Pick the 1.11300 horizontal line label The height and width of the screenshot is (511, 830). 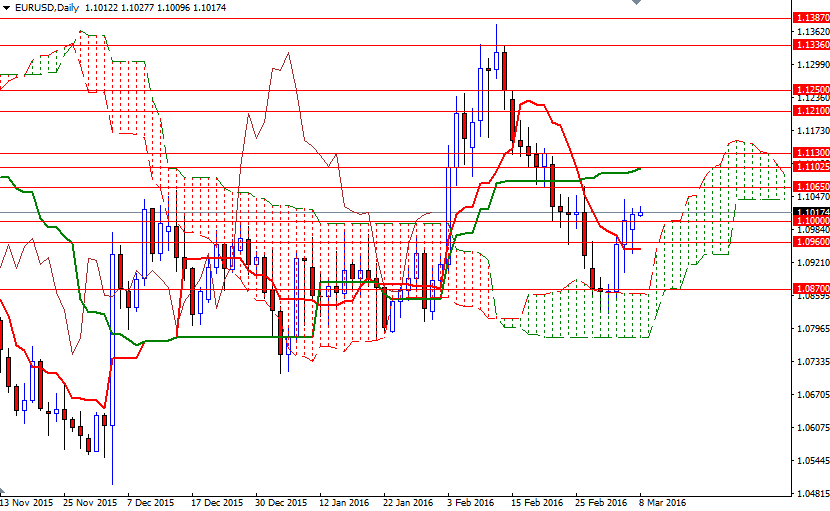click(809, 153)
